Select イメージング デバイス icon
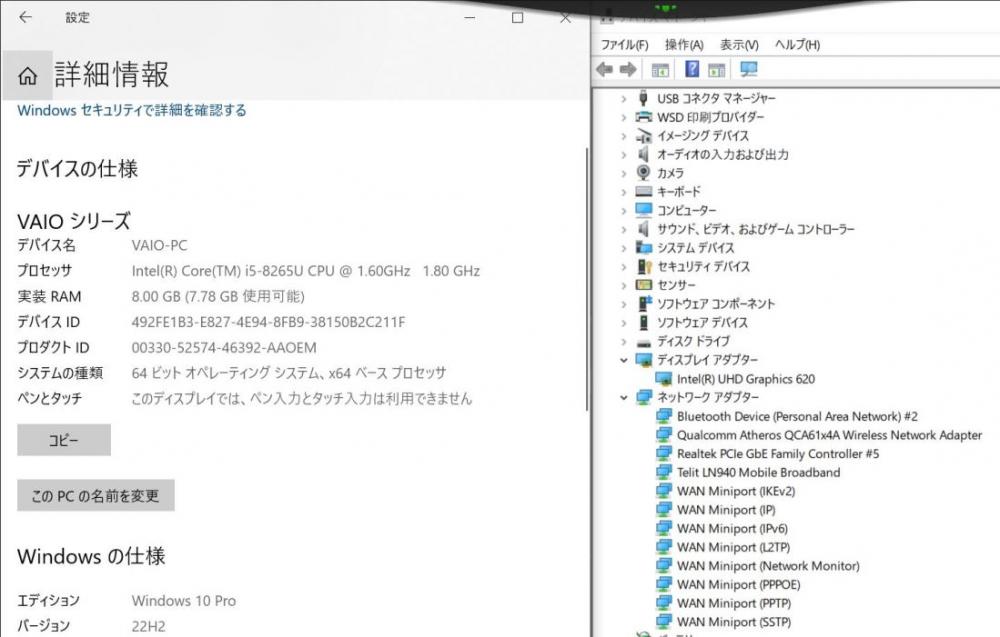1000x637 pixels. click(x=644, y=136)
